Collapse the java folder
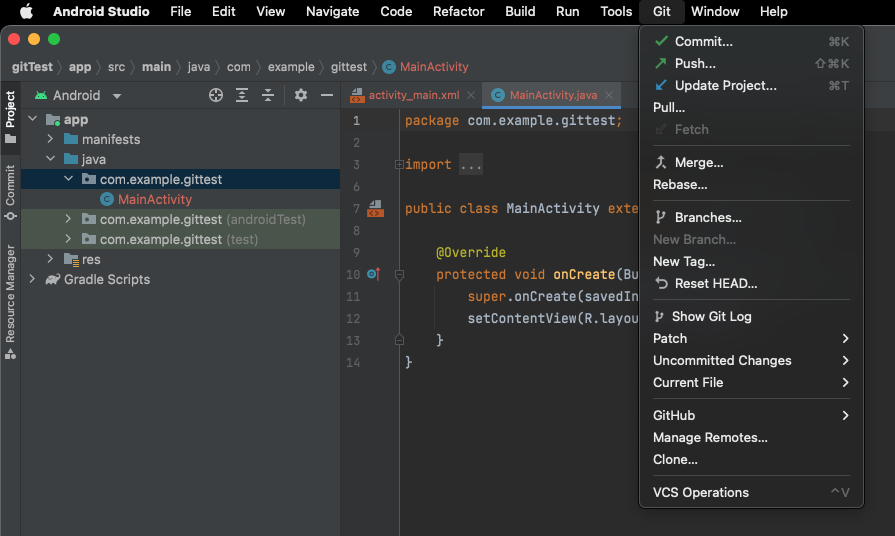The height and width of the screenshot is (536, 895). pos(50,159)
